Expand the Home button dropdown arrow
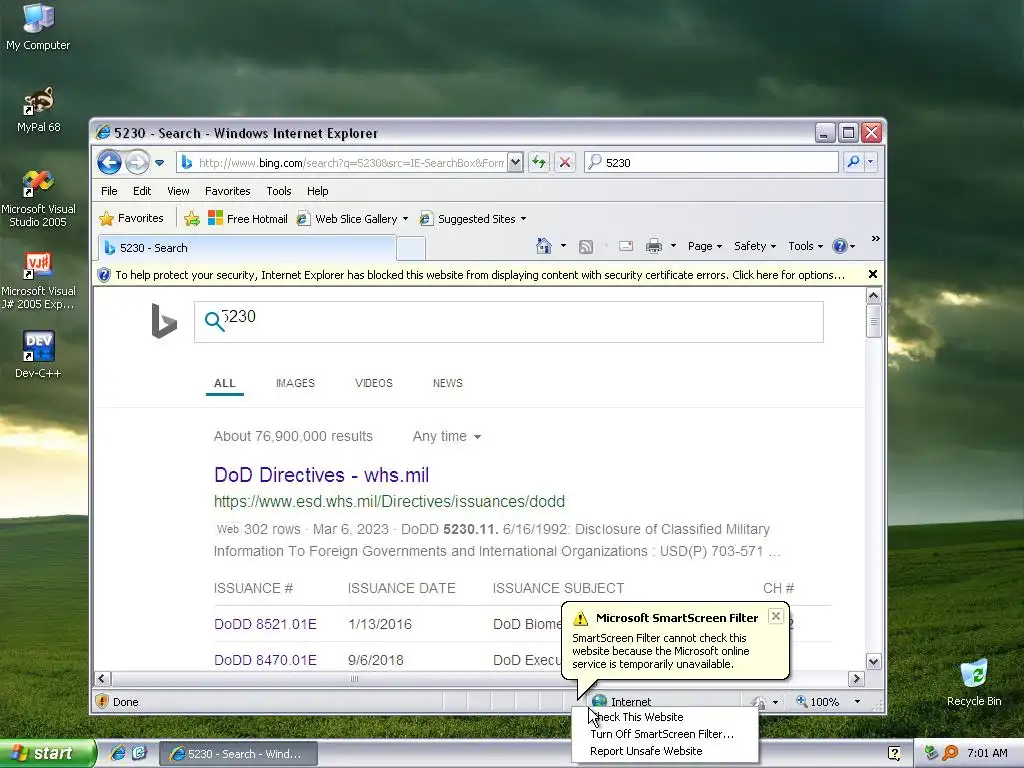This screenshot has width=1024, height=768. [x=564, y=246]
